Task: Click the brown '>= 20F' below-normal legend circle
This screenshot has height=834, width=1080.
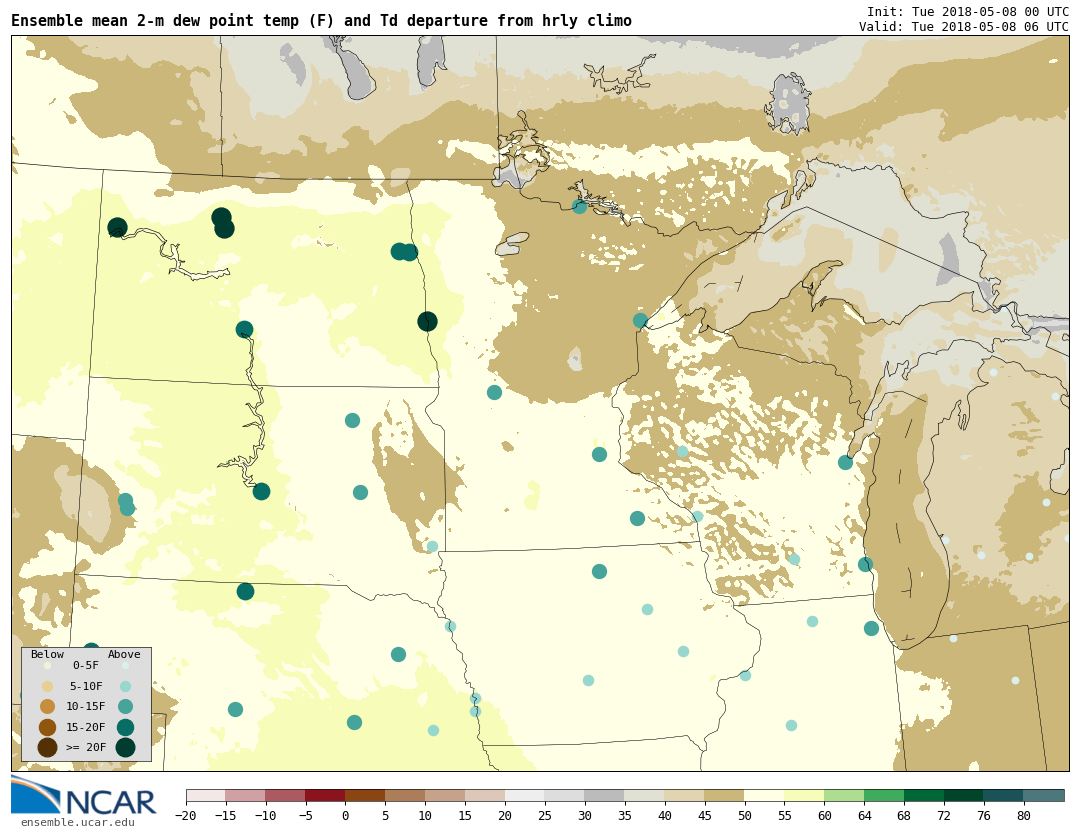Action: pyautogui.click(x=47, y=747)
